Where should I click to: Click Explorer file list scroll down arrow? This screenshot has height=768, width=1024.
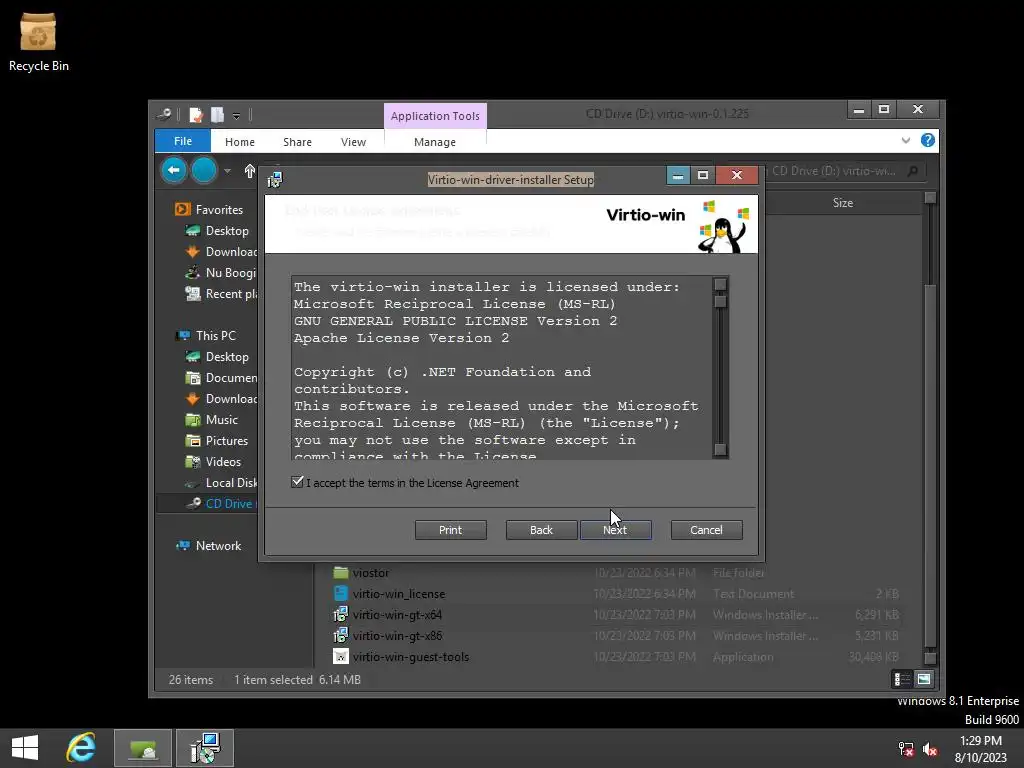coord(930,658)
